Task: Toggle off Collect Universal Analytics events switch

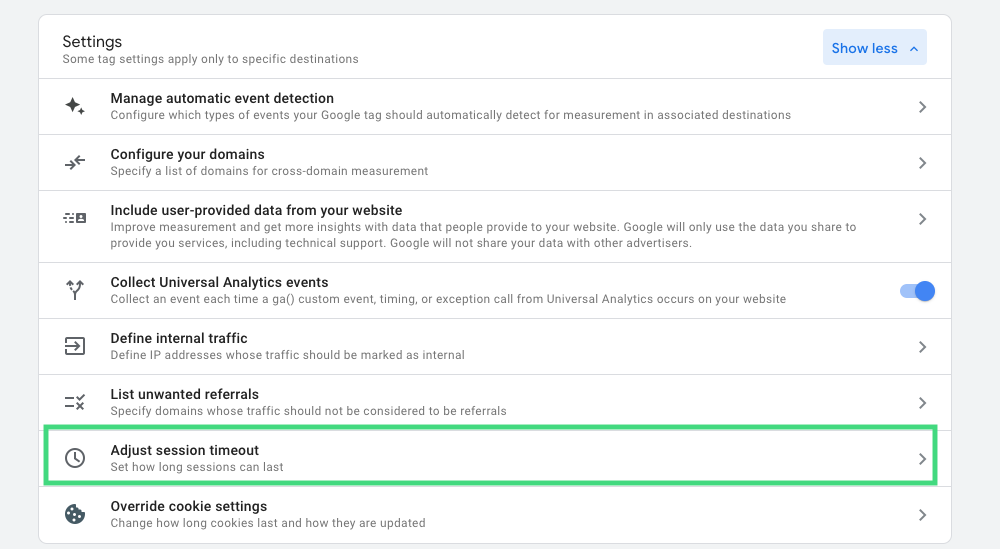Action: point(917,291)
